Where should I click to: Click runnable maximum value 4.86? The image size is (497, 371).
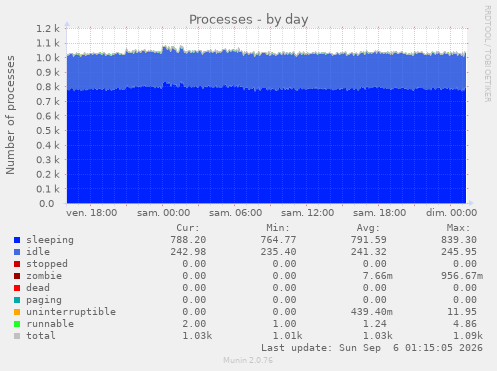[465, 324]
